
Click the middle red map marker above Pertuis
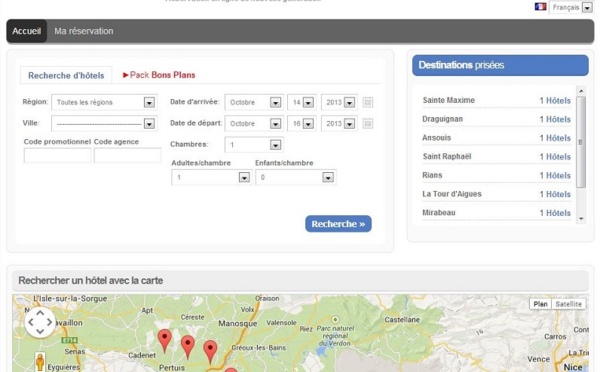click(x=188, y=347)
